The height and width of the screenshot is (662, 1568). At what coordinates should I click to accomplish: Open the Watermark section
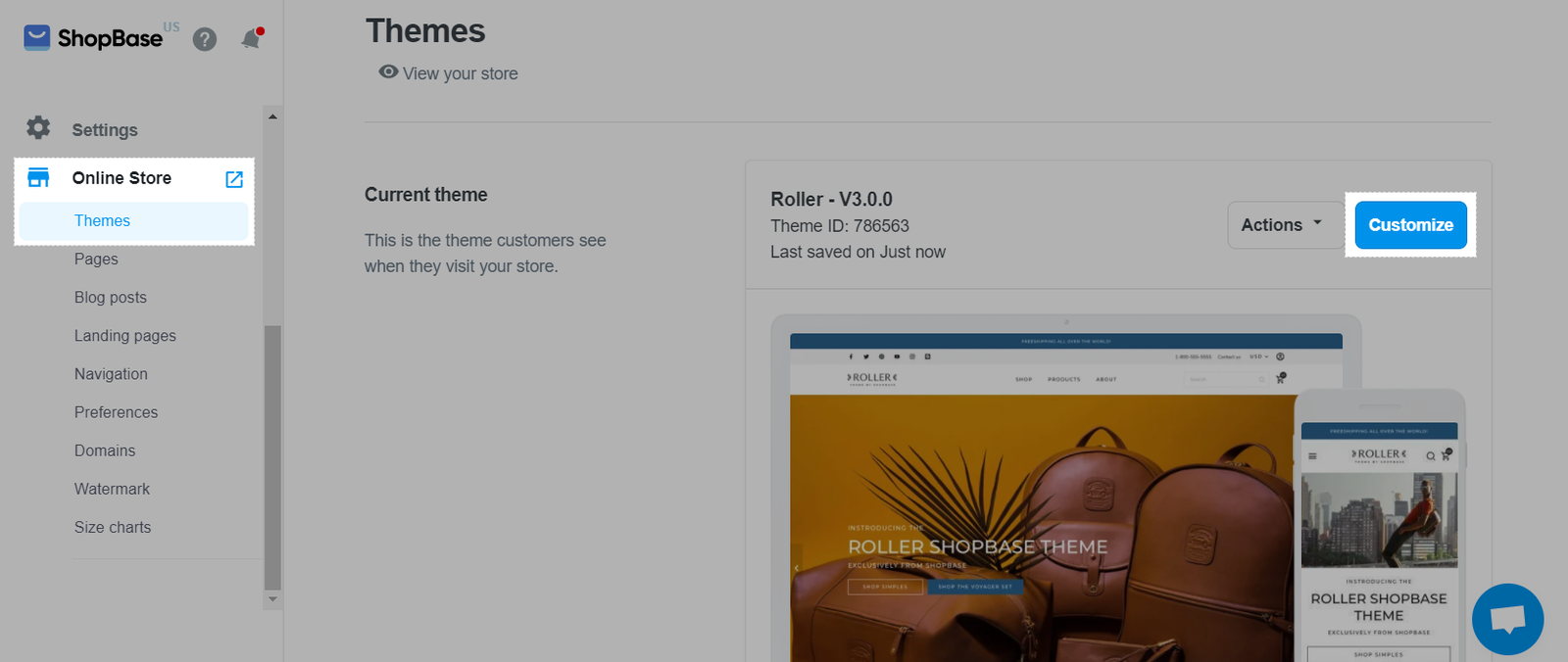[x=112, y=489]
